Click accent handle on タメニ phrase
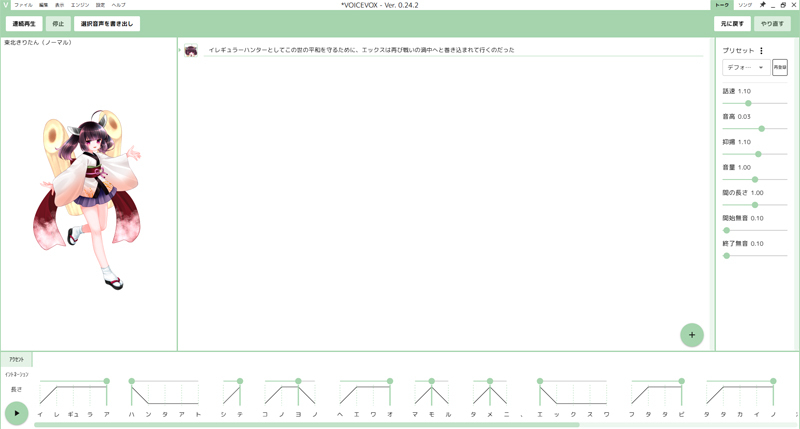 click(490, 381)
